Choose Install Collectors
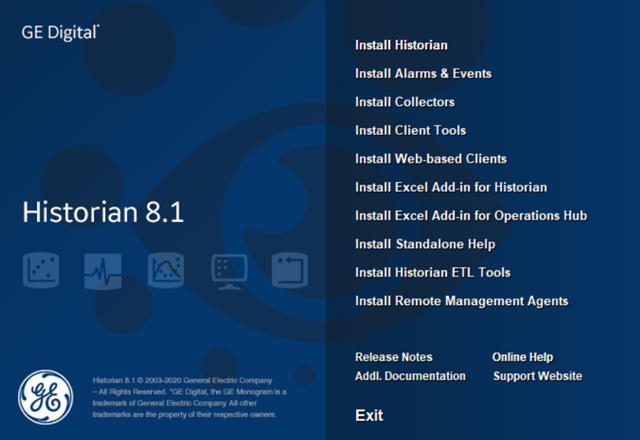Viewport: 640px width, 440px height. click(x=405, y=102)
